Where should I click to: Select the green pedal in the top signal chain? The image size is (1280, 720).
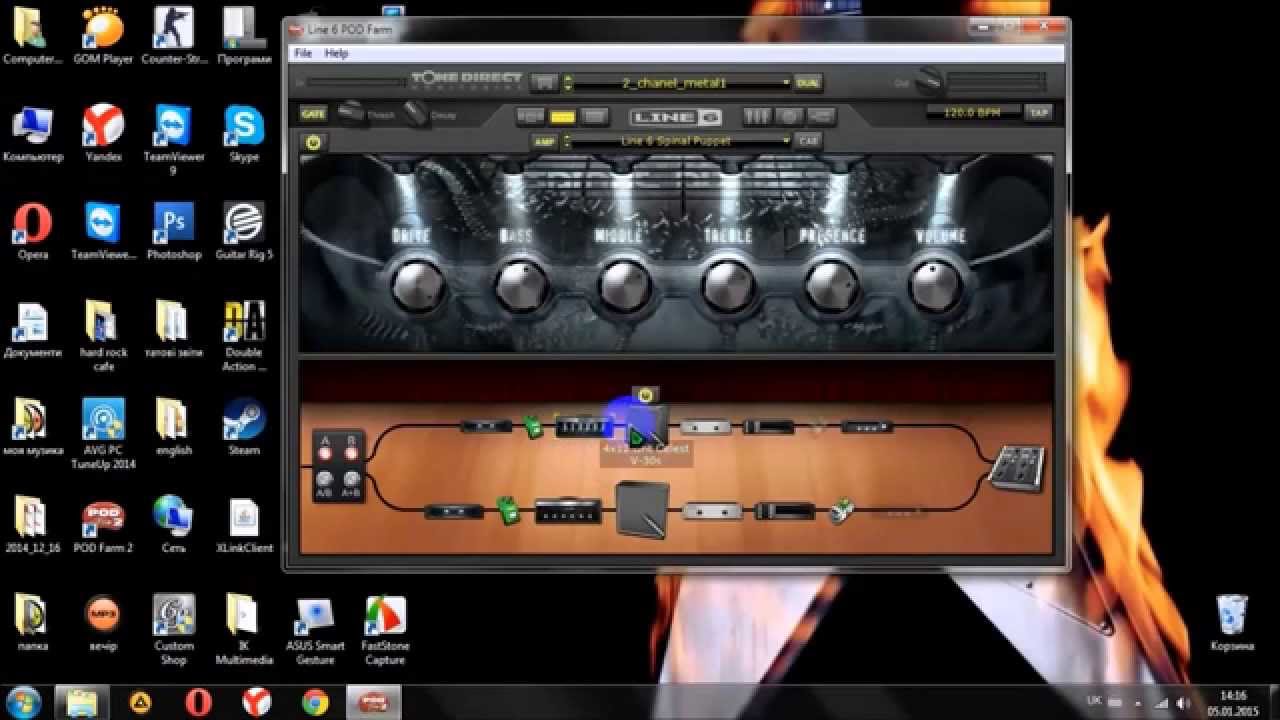coord(533,427)
